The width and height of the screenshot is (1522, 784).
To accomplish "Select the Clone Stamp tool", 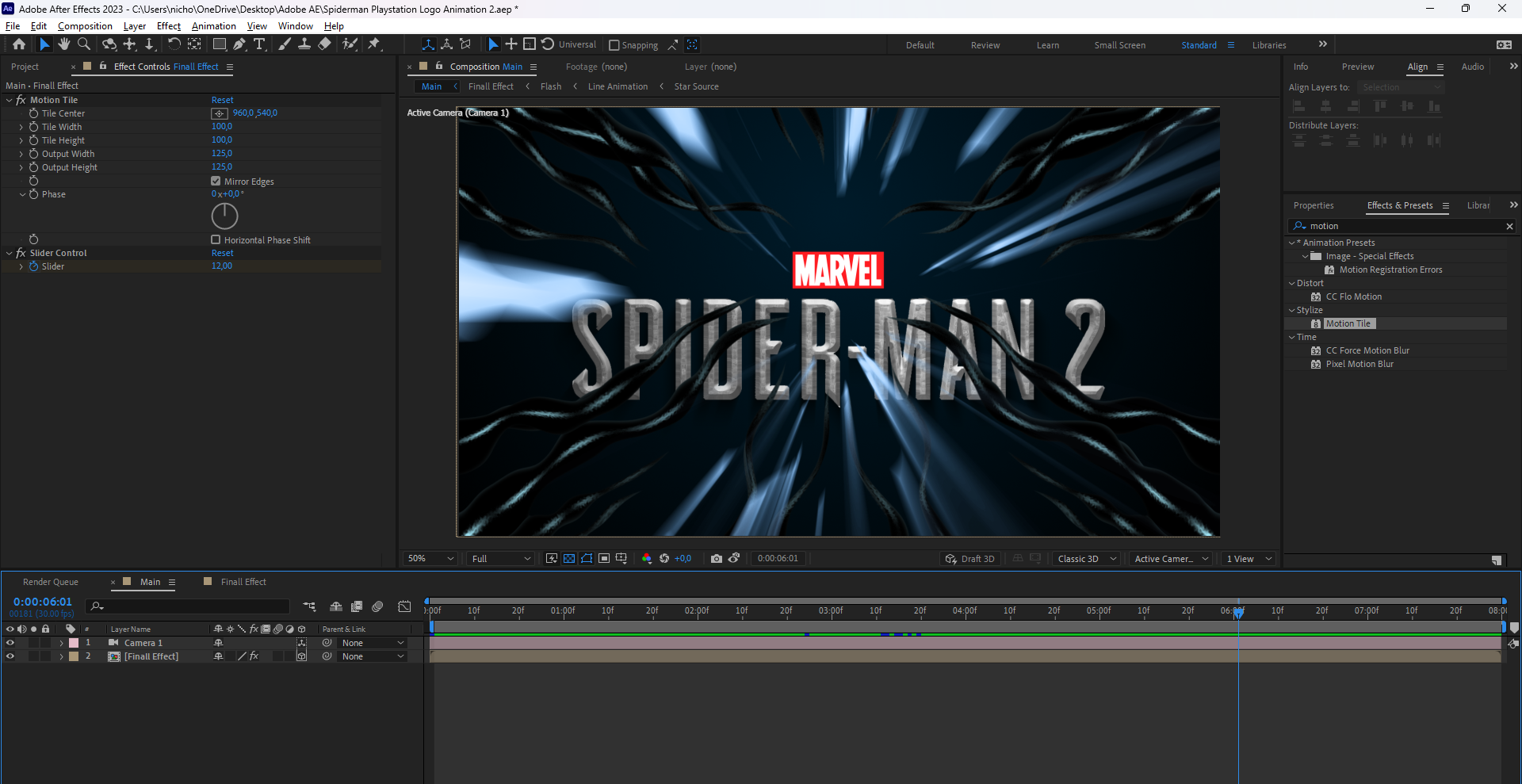I will point(304,44).
